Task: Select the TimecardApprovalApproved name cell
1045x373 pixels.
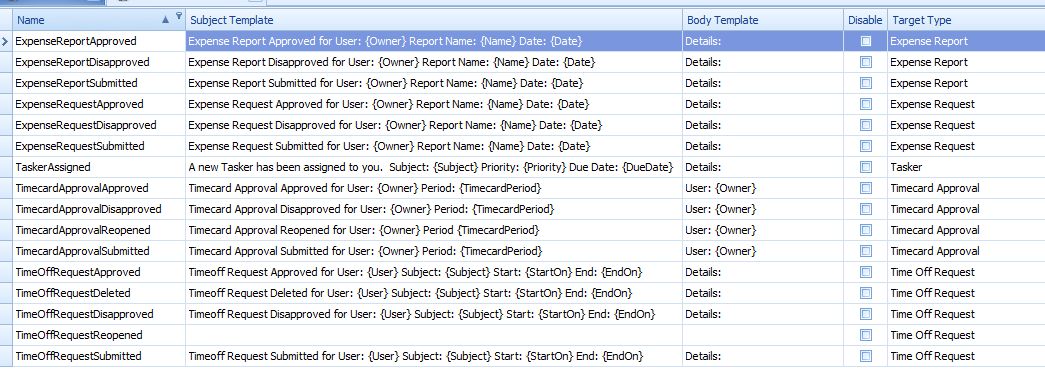Action: coord(99,188)
